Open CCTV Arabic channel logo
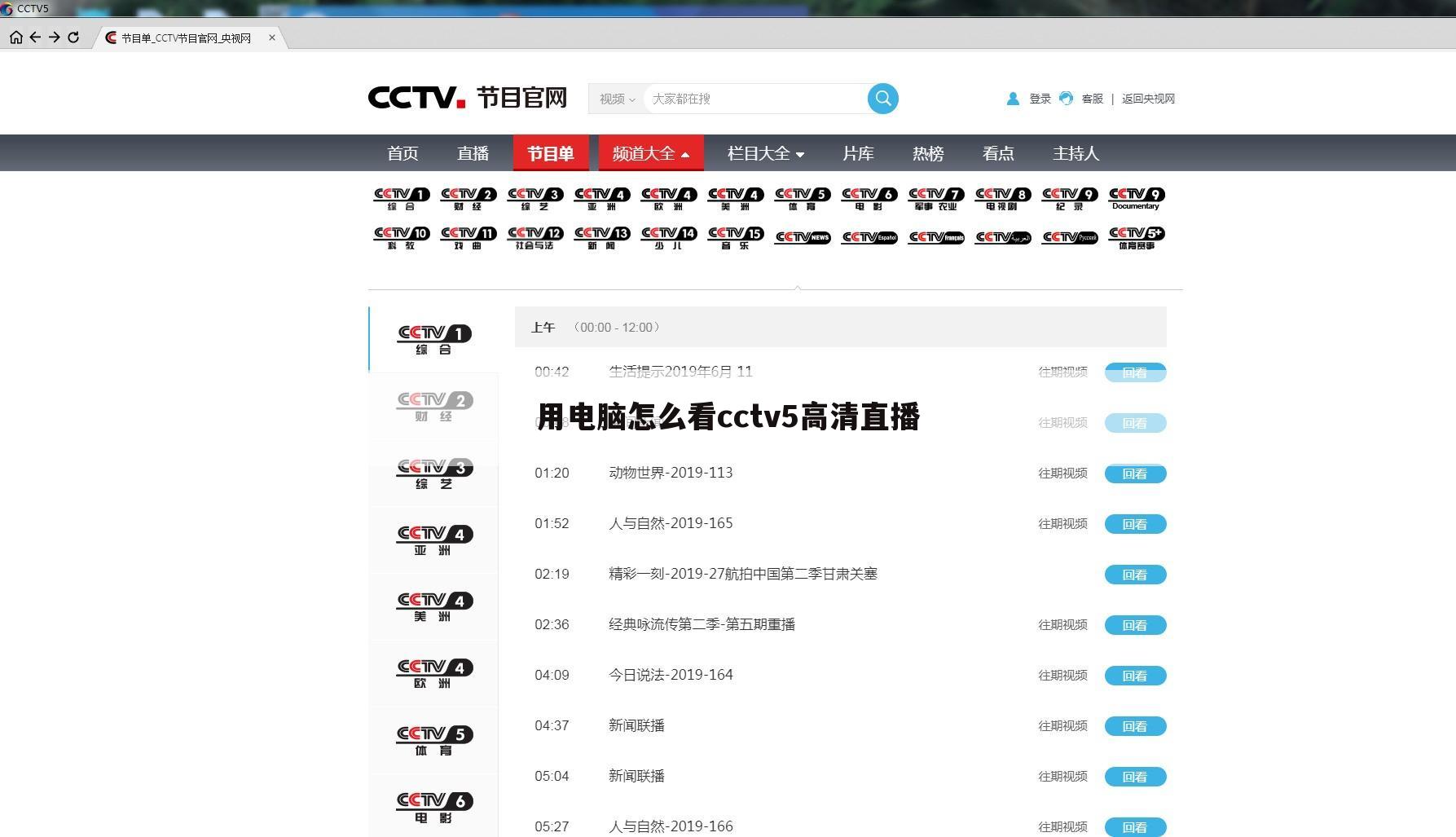Image resolution: width=1456 pixels, height=837 pixels. pyautogui.click(x=1003, y=237)
